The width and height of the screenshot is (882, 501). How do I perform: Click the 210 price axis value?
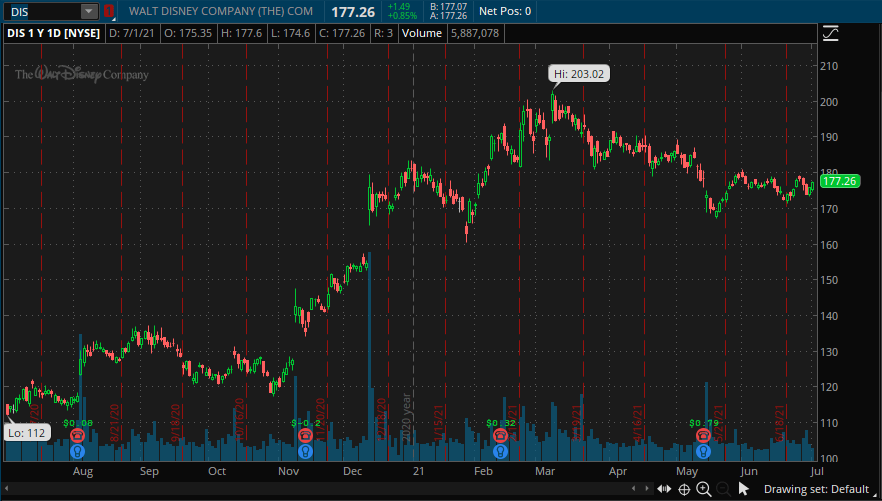(x=829, y=66)
